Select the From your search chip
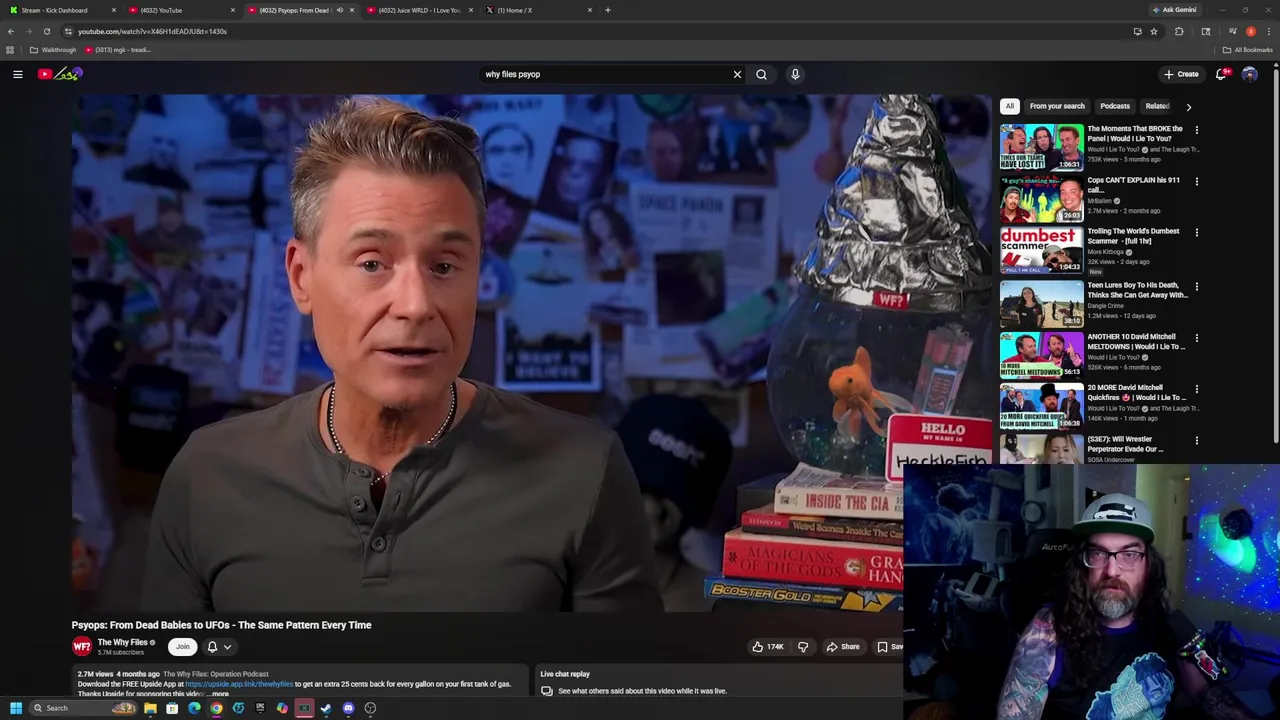The width and height of the screenshot is (1280, 720). click(1057, 106)
